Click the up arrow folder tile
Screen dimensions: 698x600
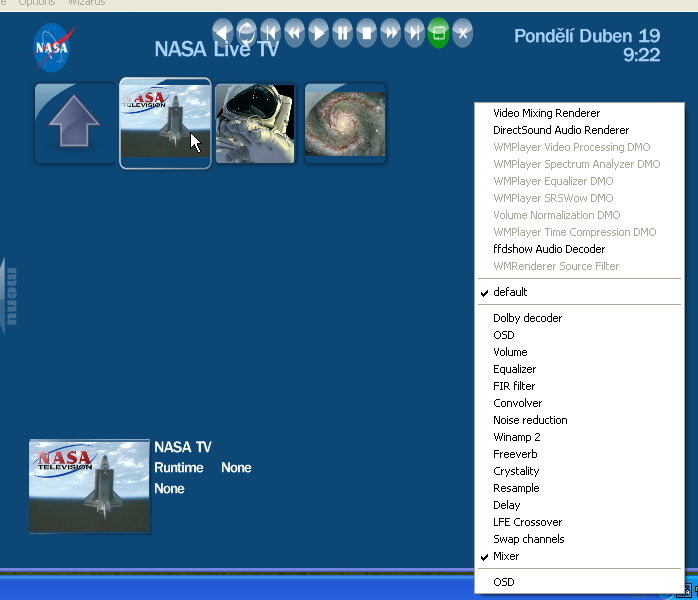pos(75,124)
